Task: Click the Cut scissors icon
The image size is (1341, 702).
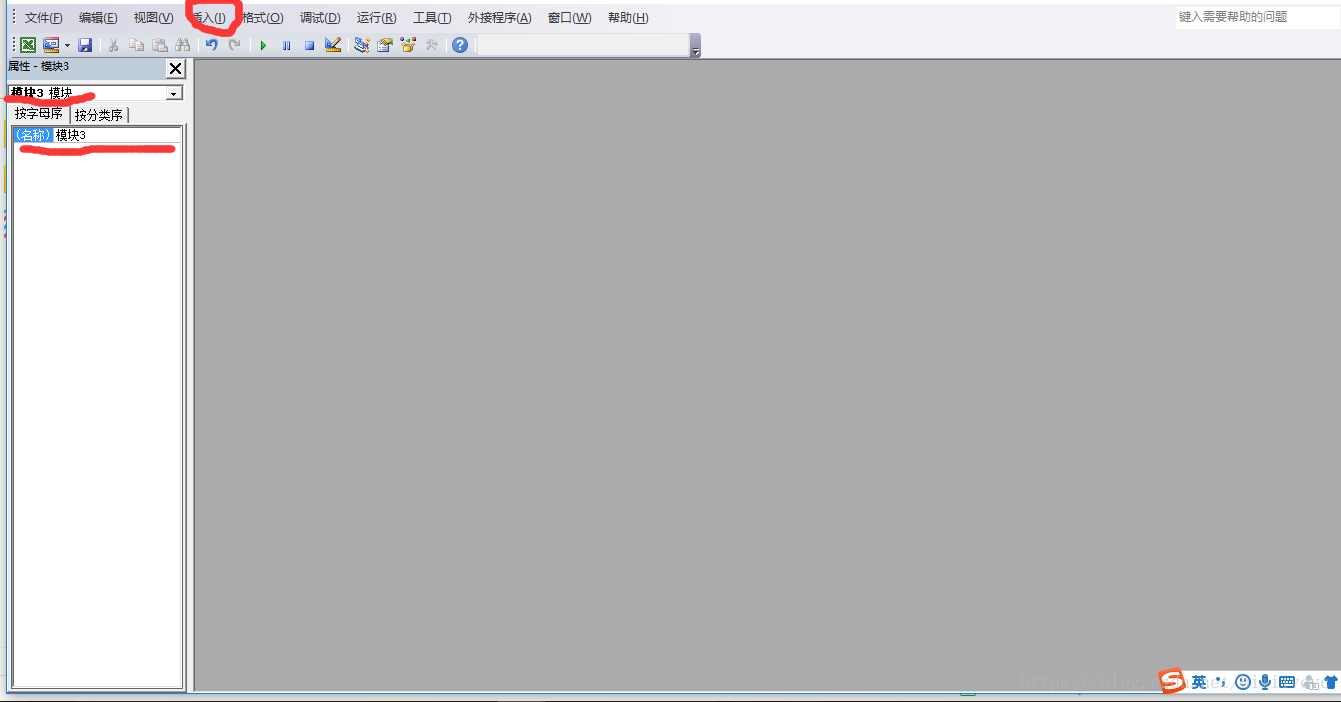Action: pos(114,45)
